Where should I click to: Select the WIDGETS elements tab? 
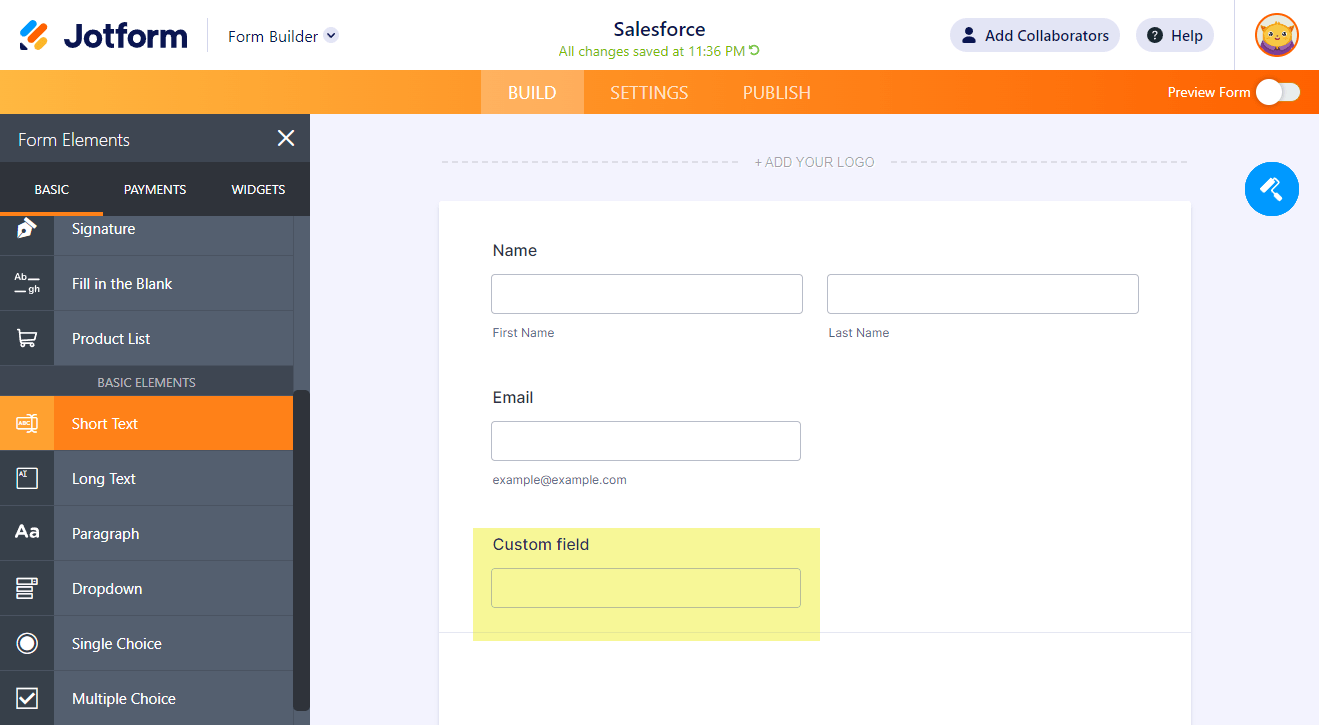[258, 189]
